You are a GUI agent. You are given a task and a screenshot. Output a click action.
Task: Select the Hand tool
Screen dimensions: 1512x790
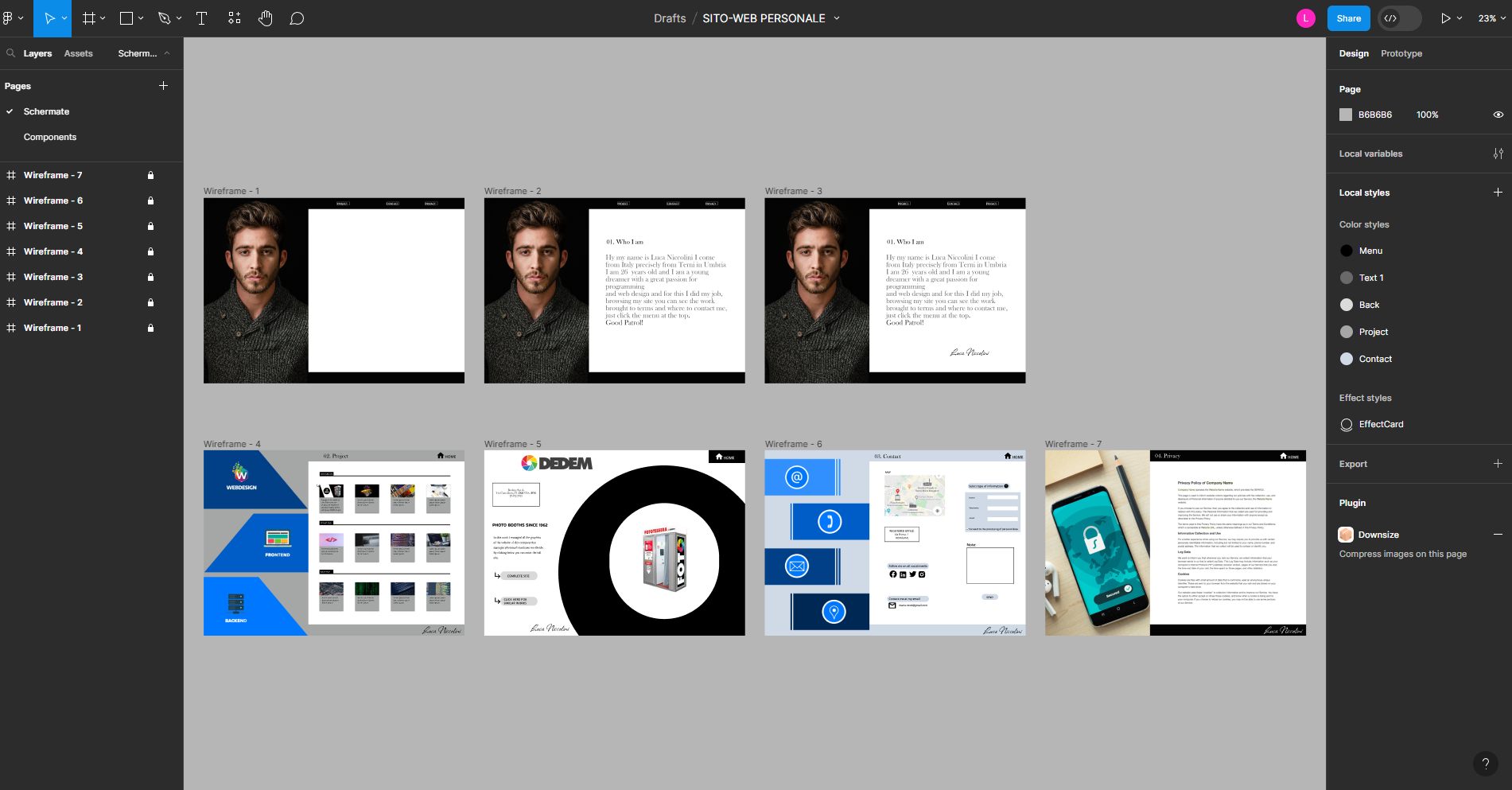[266, 18]
